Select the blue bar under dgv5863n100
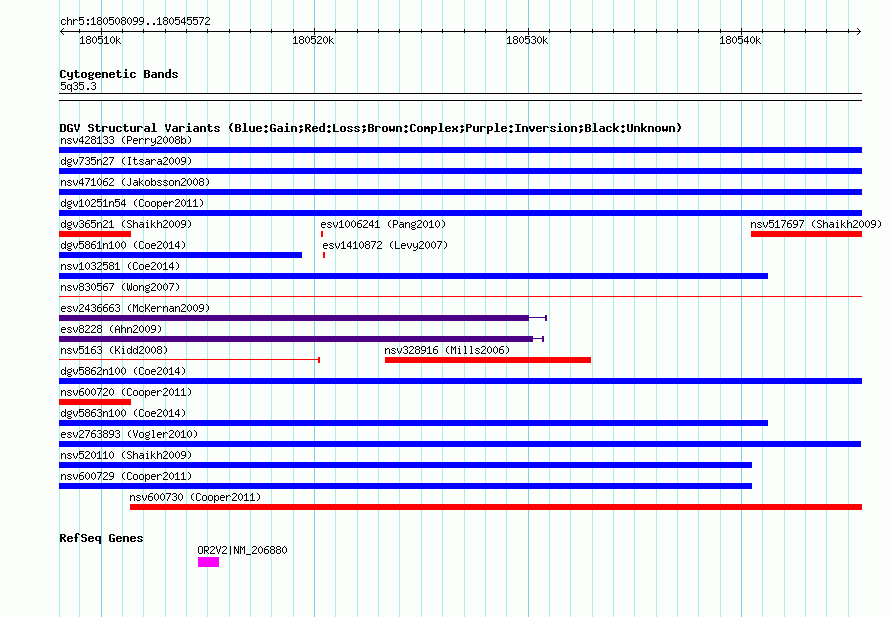The width and height of the screenshot is (890, 617). point(413,423)
